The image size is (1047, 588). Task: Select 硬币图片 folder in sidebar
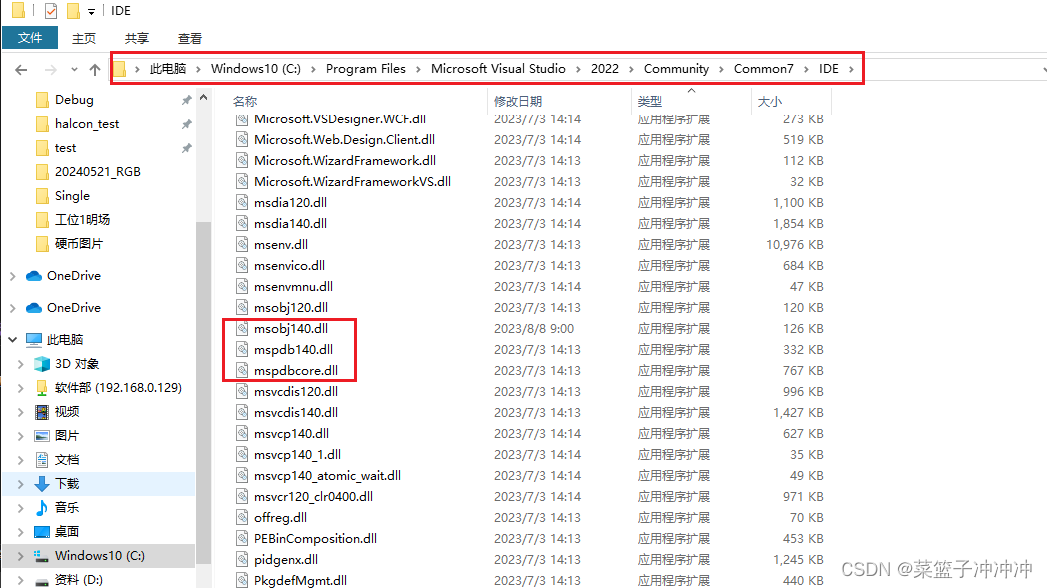click(x=79, y=244)
